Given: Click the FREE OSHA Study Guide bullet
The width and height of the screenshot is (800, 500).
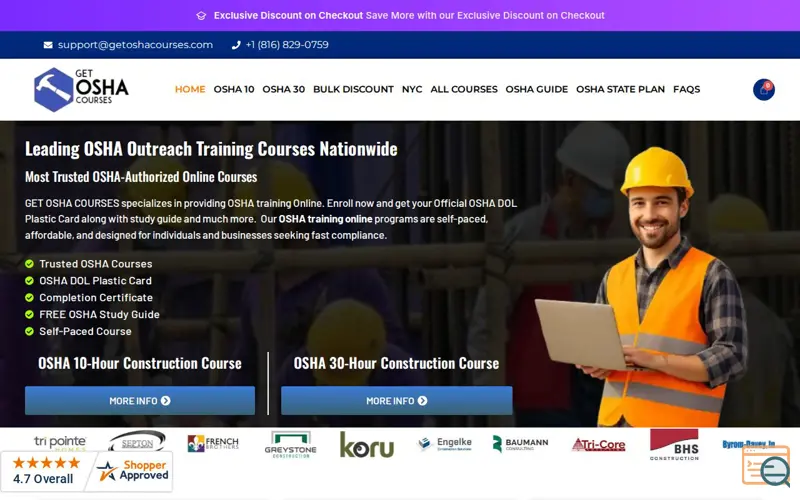Looking at the screenshot, I should [99, 314].
